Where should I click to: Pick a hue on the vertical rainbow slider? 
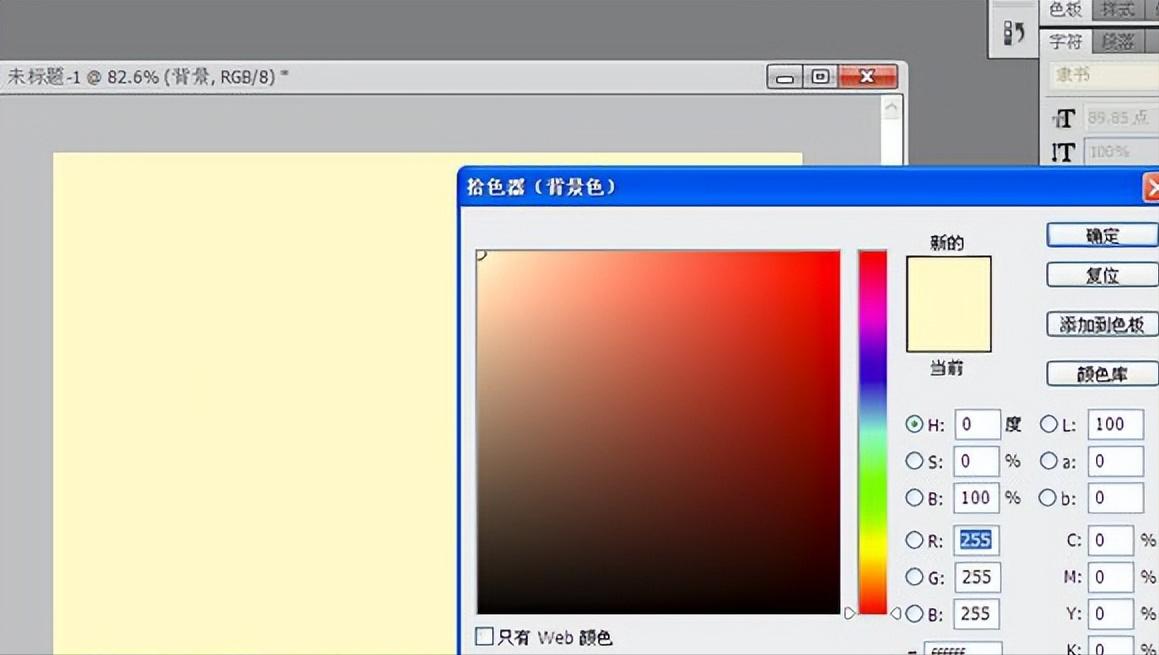click(872, 430)
